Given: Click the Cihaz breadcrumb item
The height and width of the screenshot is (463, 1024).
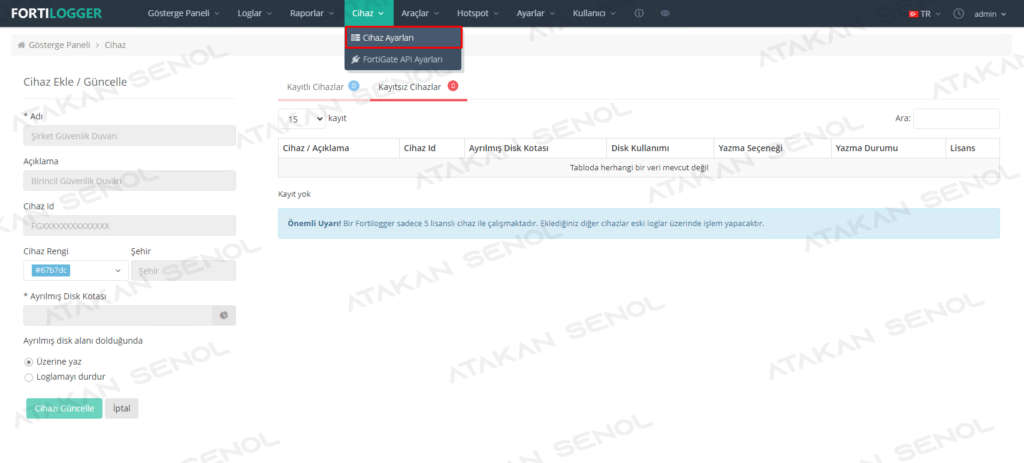Looking at the screenshot, I should (x=115, y=45).
